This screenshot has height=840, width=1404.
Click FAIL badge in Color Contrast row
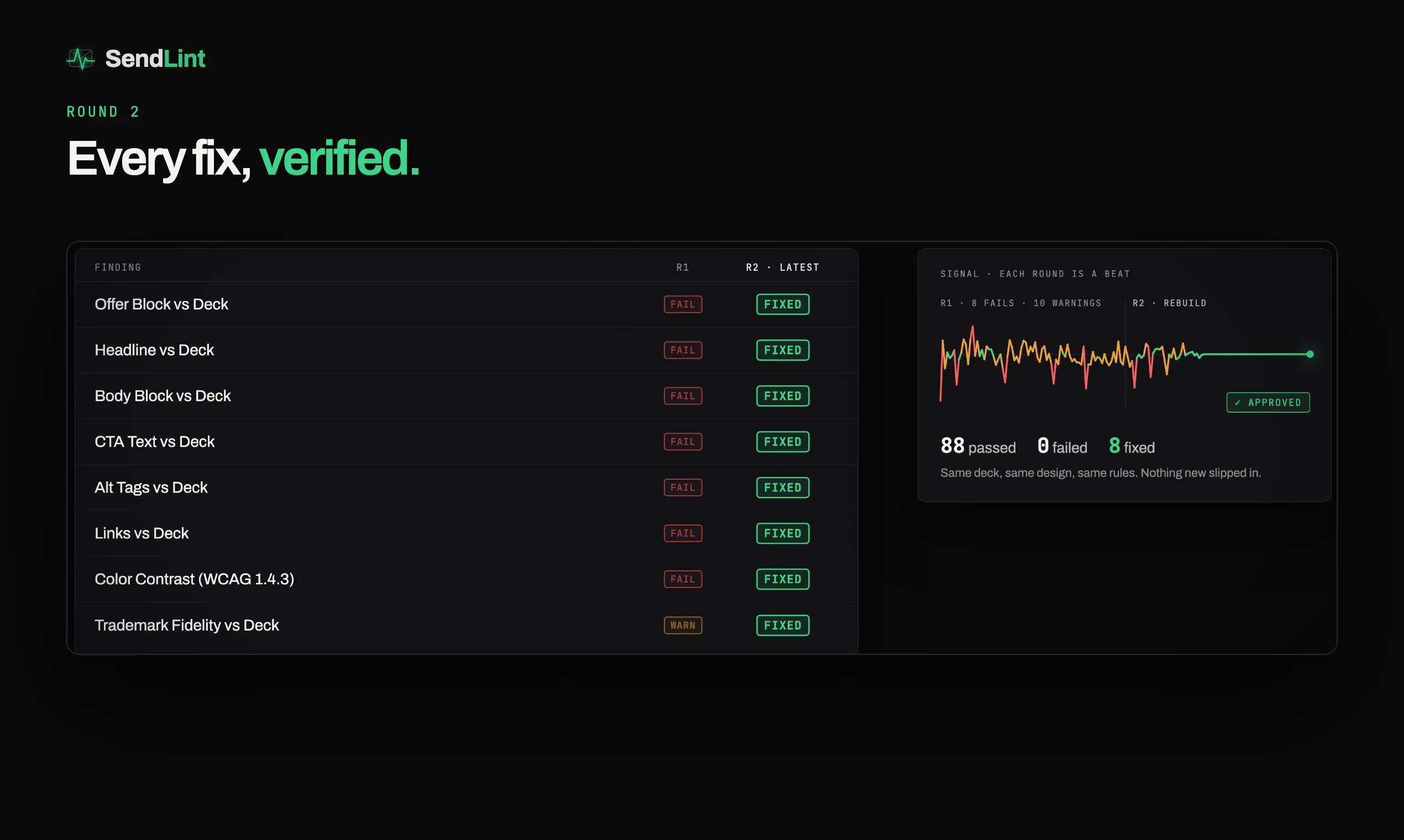(683, 580)
